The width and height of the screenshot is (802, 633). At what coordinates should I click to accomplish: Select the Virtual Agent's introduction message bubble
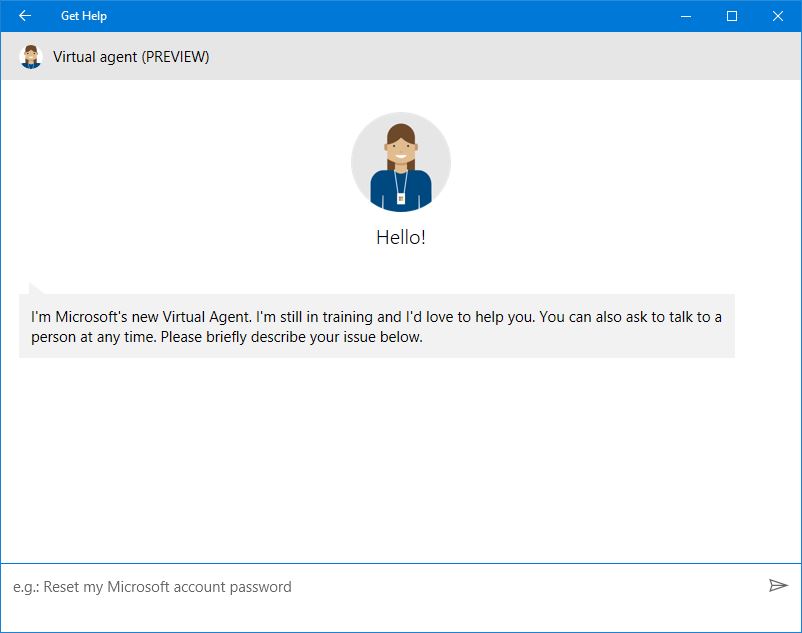[x=376, y=326]
